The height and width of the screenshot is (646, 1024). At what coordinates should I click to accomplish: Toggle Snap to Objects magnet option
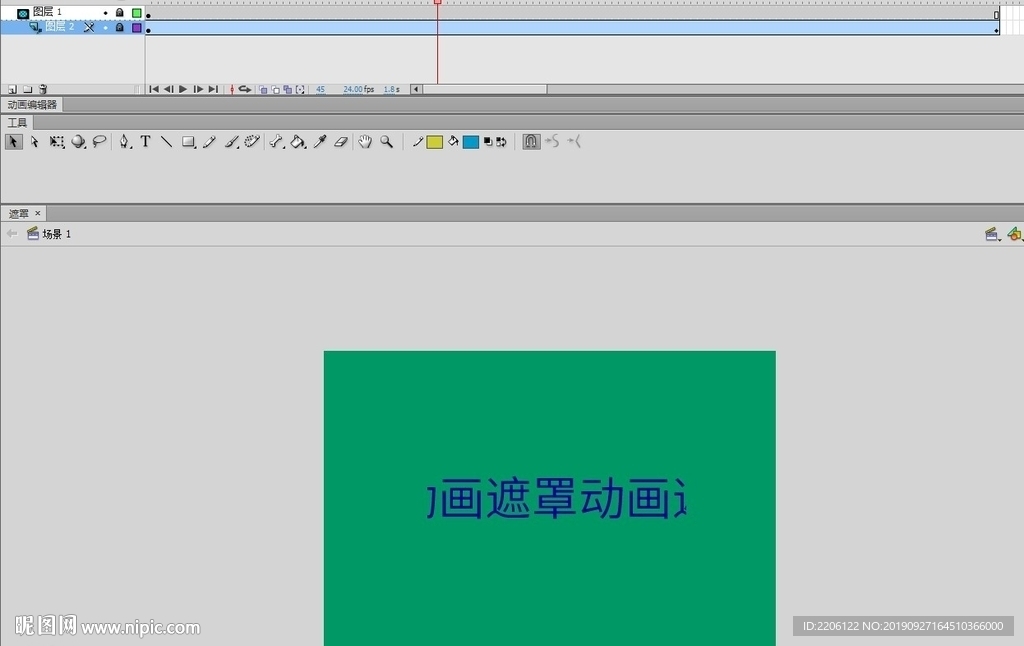[531, 141]
